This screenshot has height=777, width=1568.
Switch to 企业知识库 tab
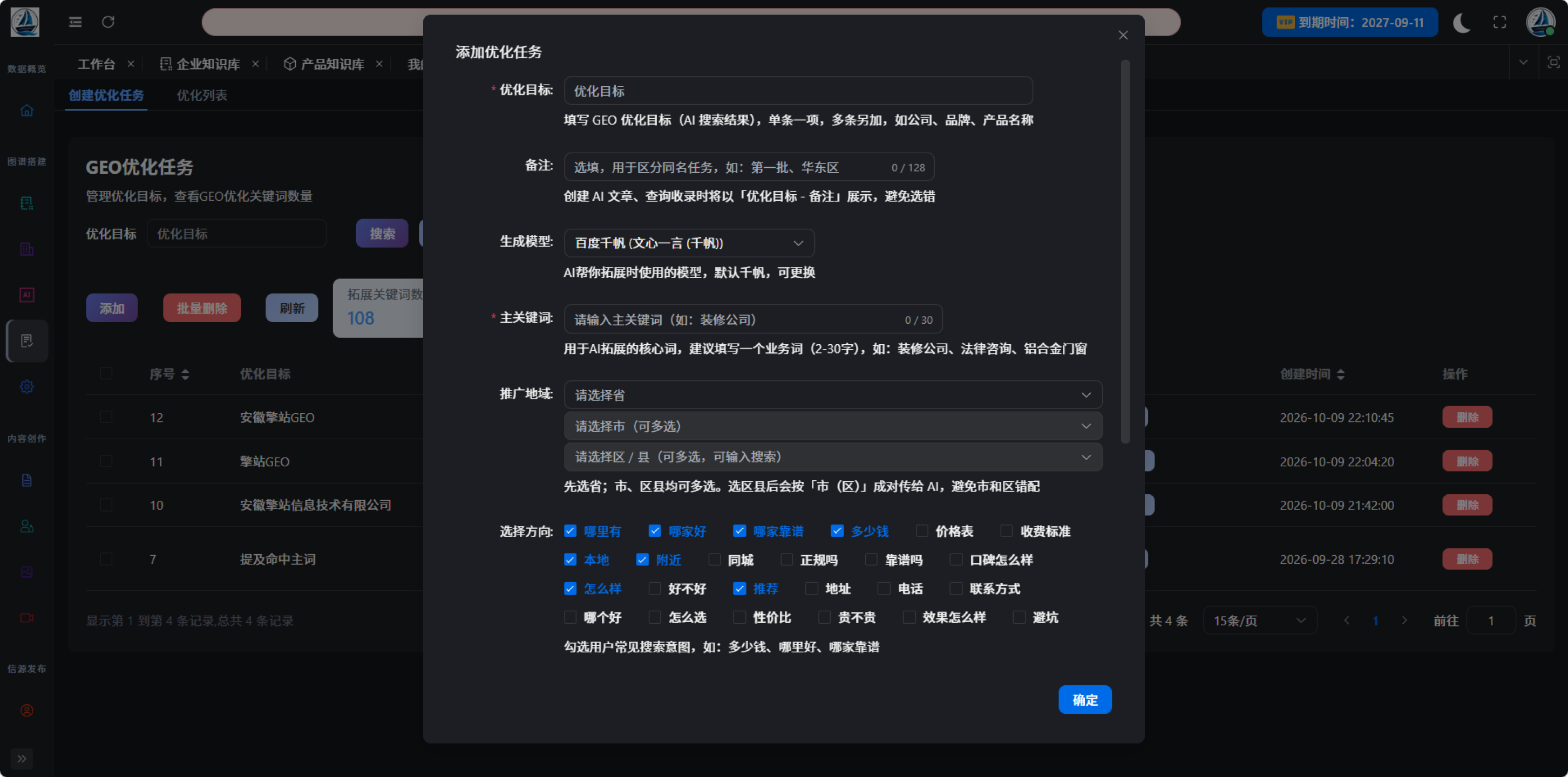click(200, 64)
